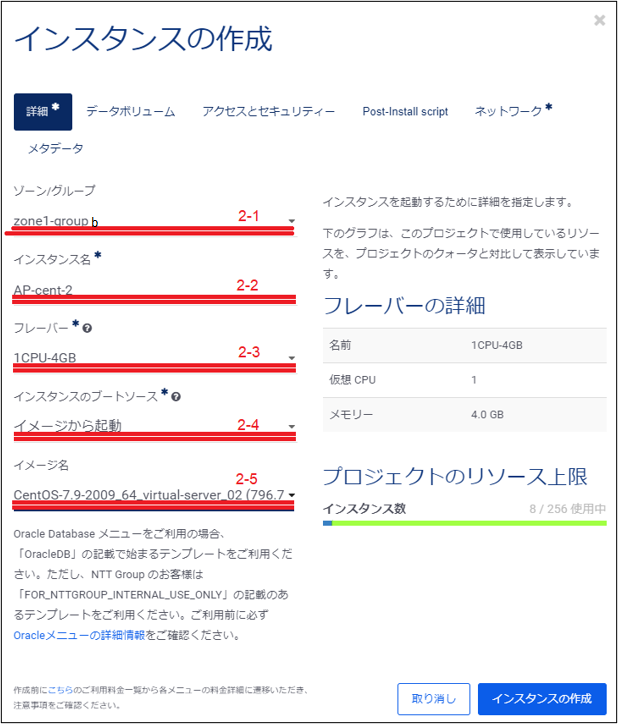Click the インスタンス数 usage progress bar

click(465, 523)
